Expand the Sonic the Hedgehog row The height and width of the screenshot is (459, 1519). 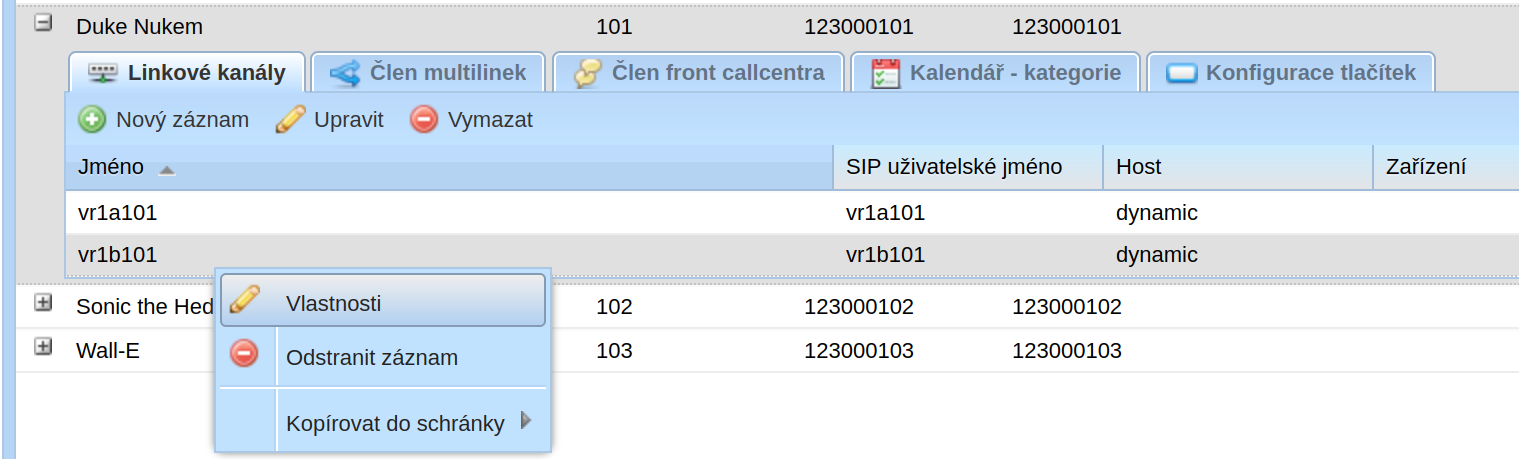43,302
